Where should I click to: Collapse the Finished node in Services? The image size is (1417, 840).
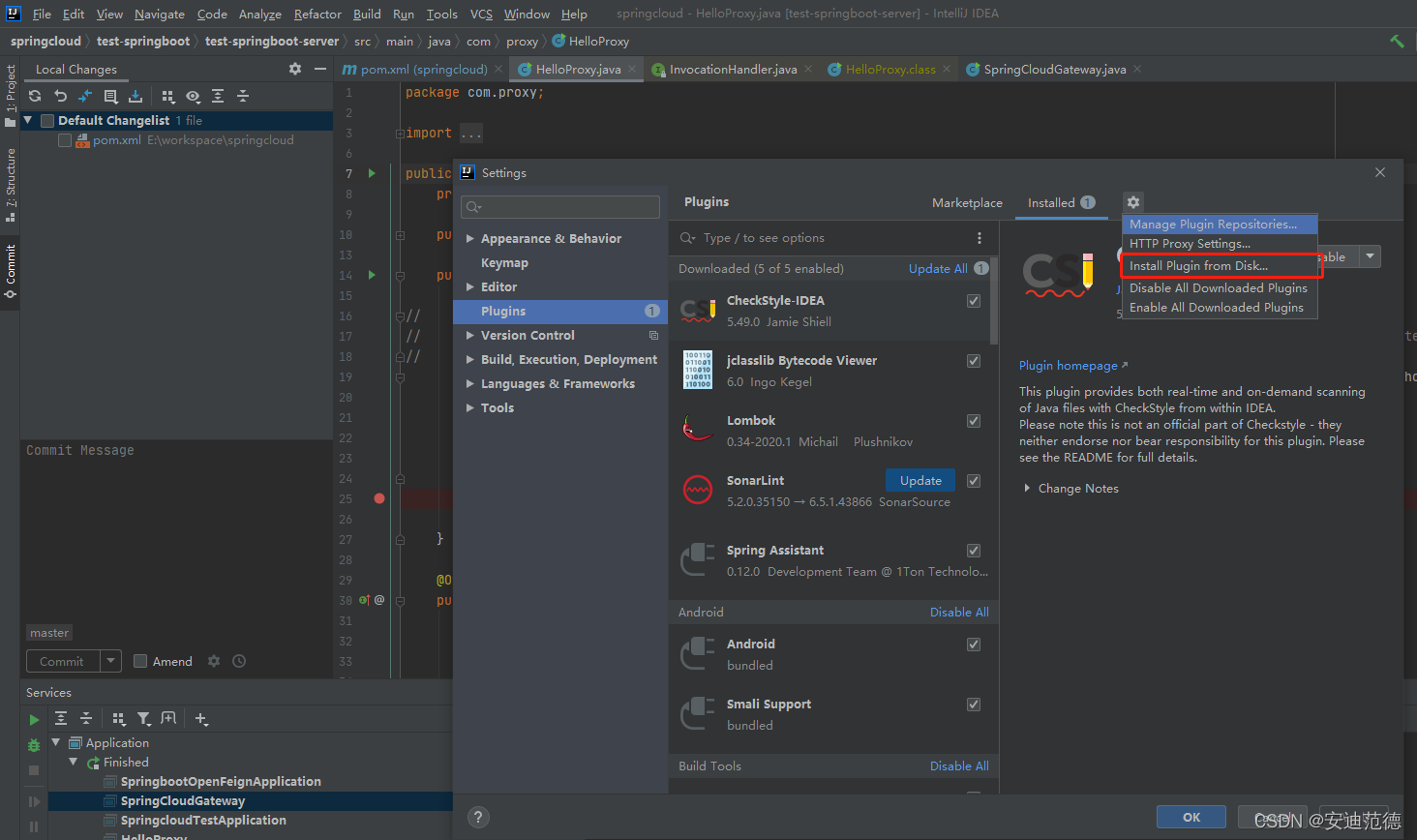tap(74, 762)
